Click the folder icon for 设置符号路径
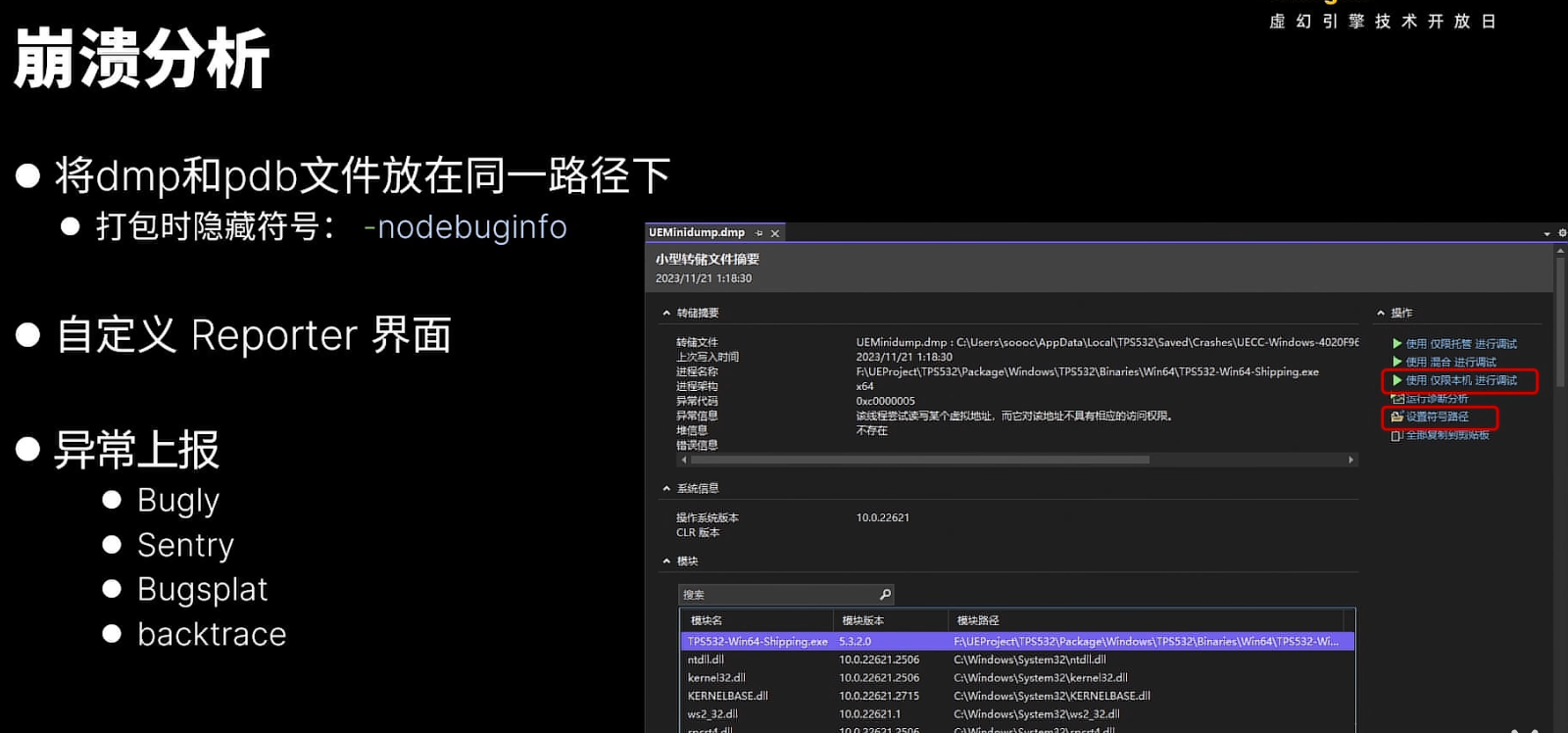Viewport: 1568px width, 733px height. (x=1397, y=416)
